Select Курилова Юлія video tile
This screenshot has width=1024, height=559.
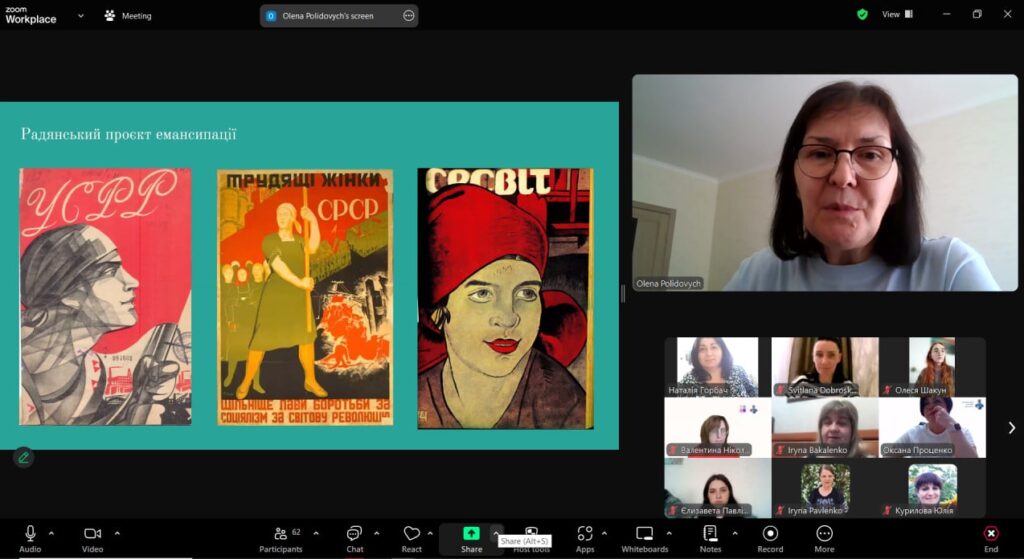click(932, 488)
